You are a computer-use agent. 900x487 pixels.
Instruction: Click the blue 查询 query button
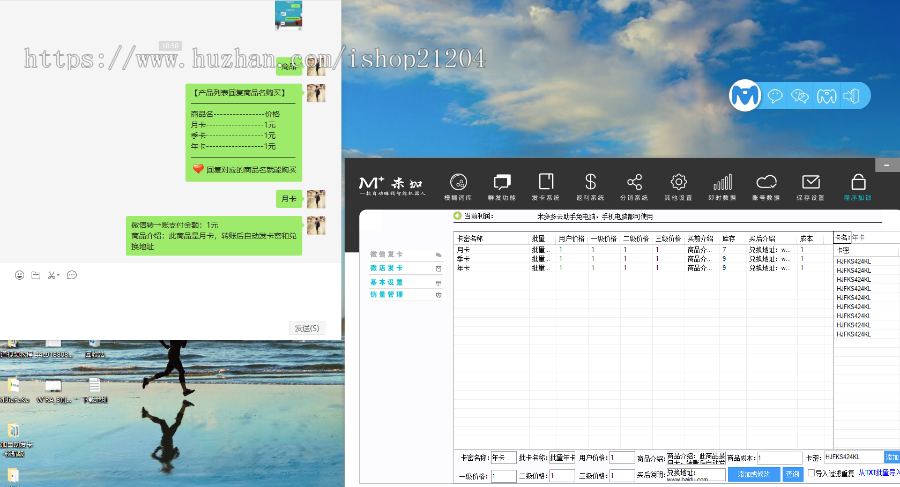point(792,474)
